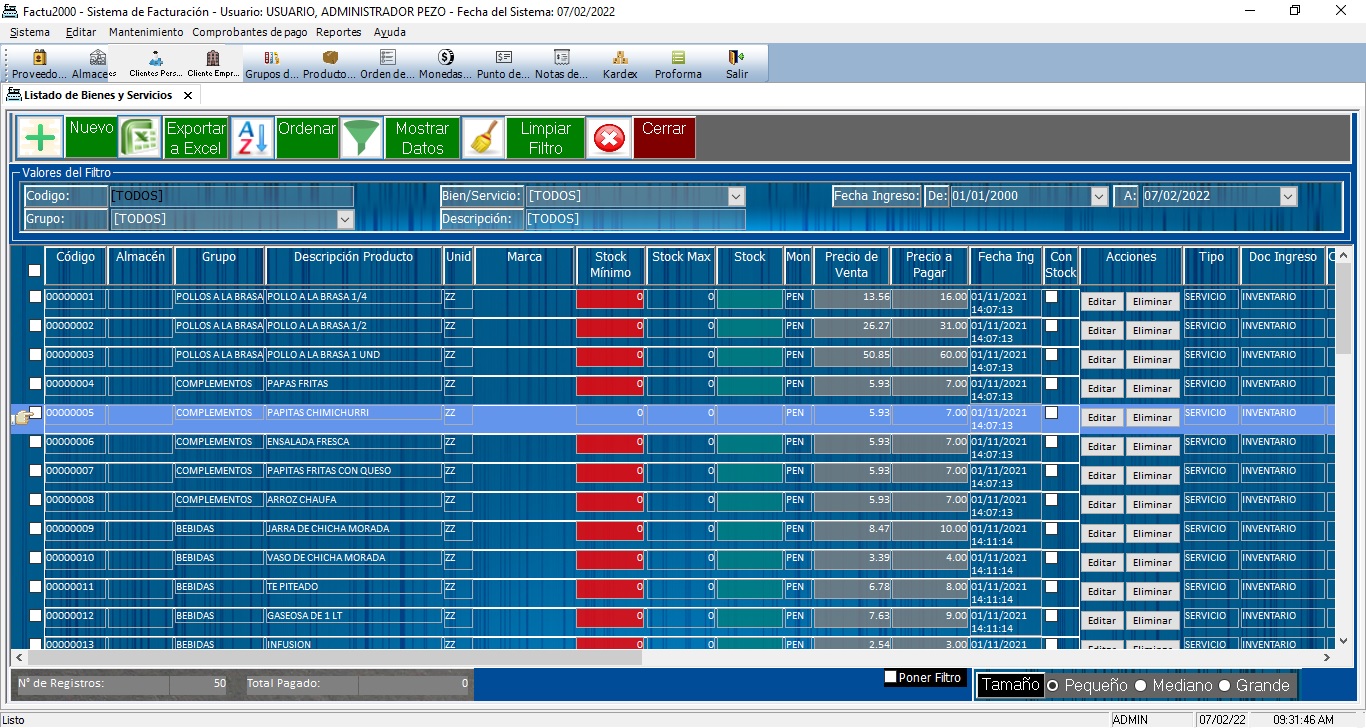Click the Mostrar Datos button
1366x728 pixels.
click(422, 138)
